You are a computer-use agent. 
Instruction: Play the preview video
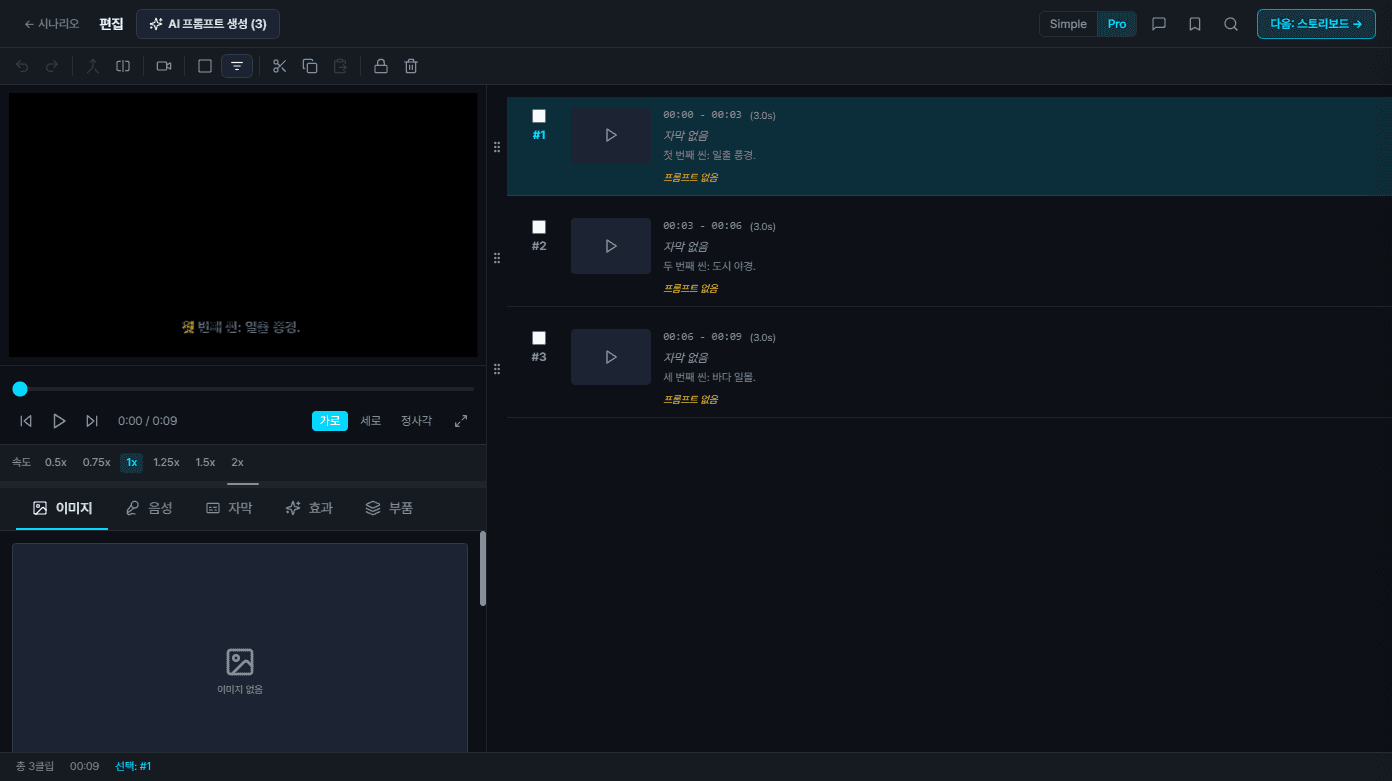point(59,421)
